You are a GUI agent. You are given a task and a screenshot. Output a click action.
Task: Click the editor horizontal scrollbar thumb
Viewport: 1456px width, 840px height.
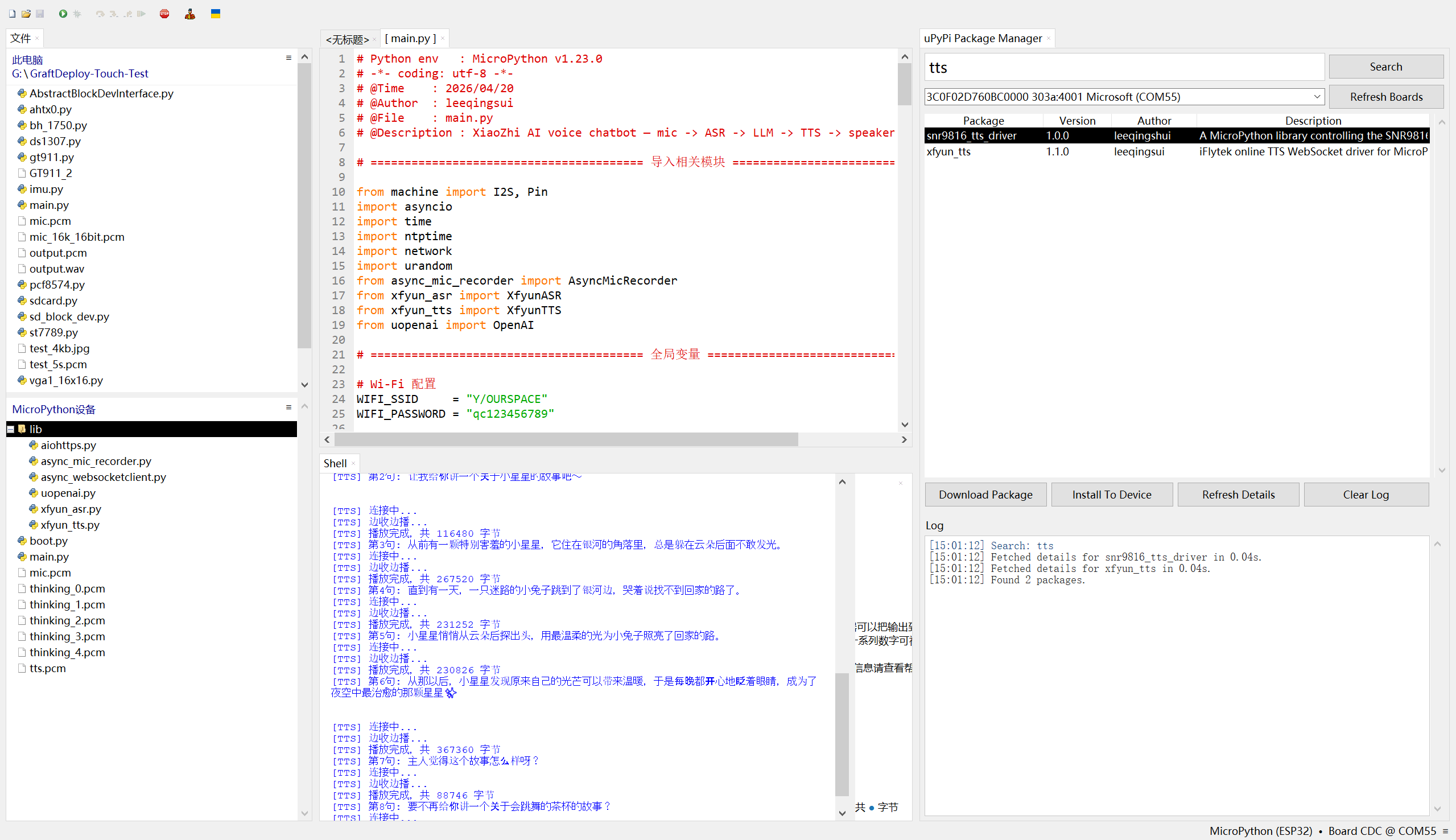coord(565,439)
